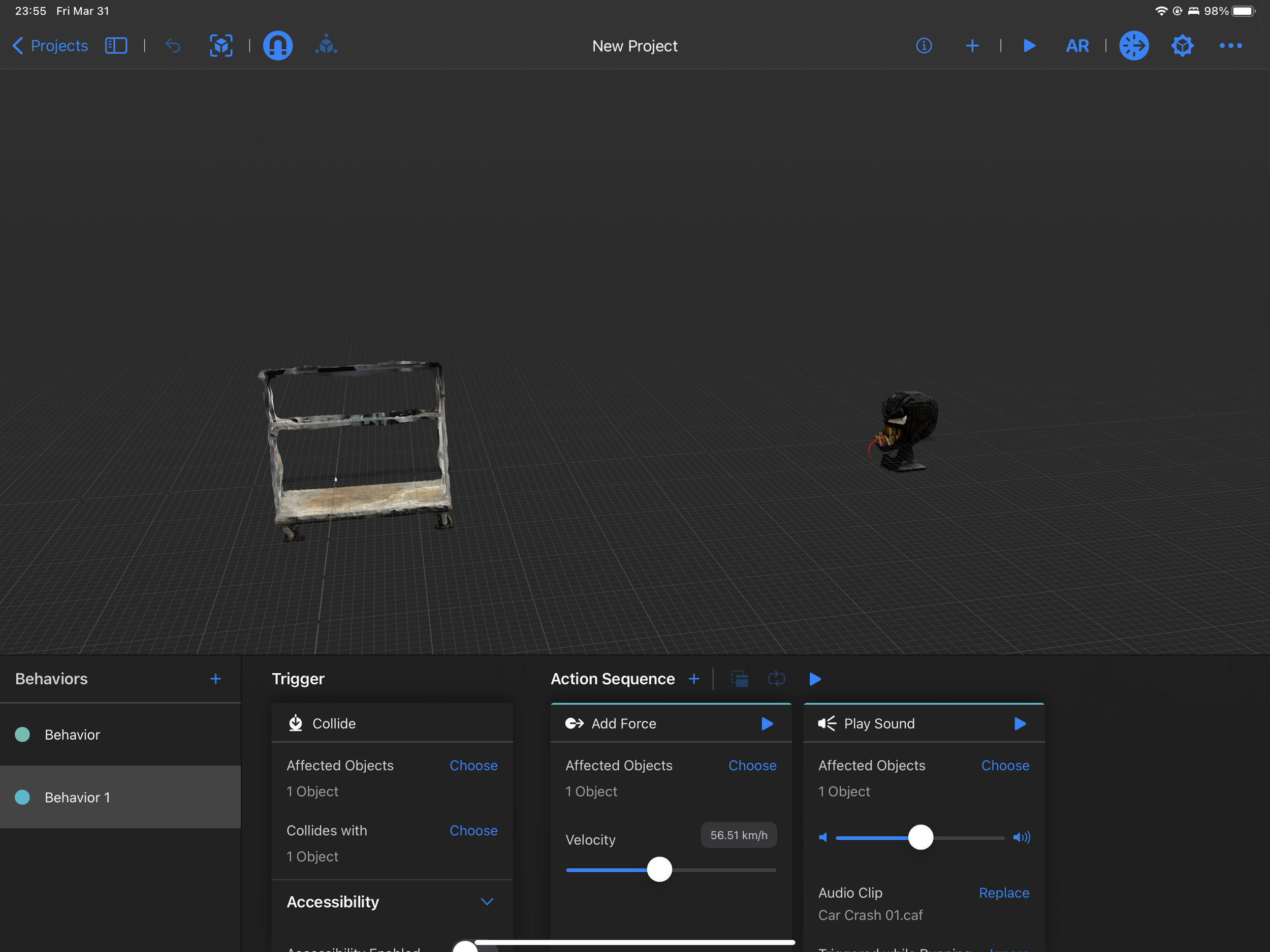1270x952 pixels.
Task: Switch to AR mode
Action: 1076,45
